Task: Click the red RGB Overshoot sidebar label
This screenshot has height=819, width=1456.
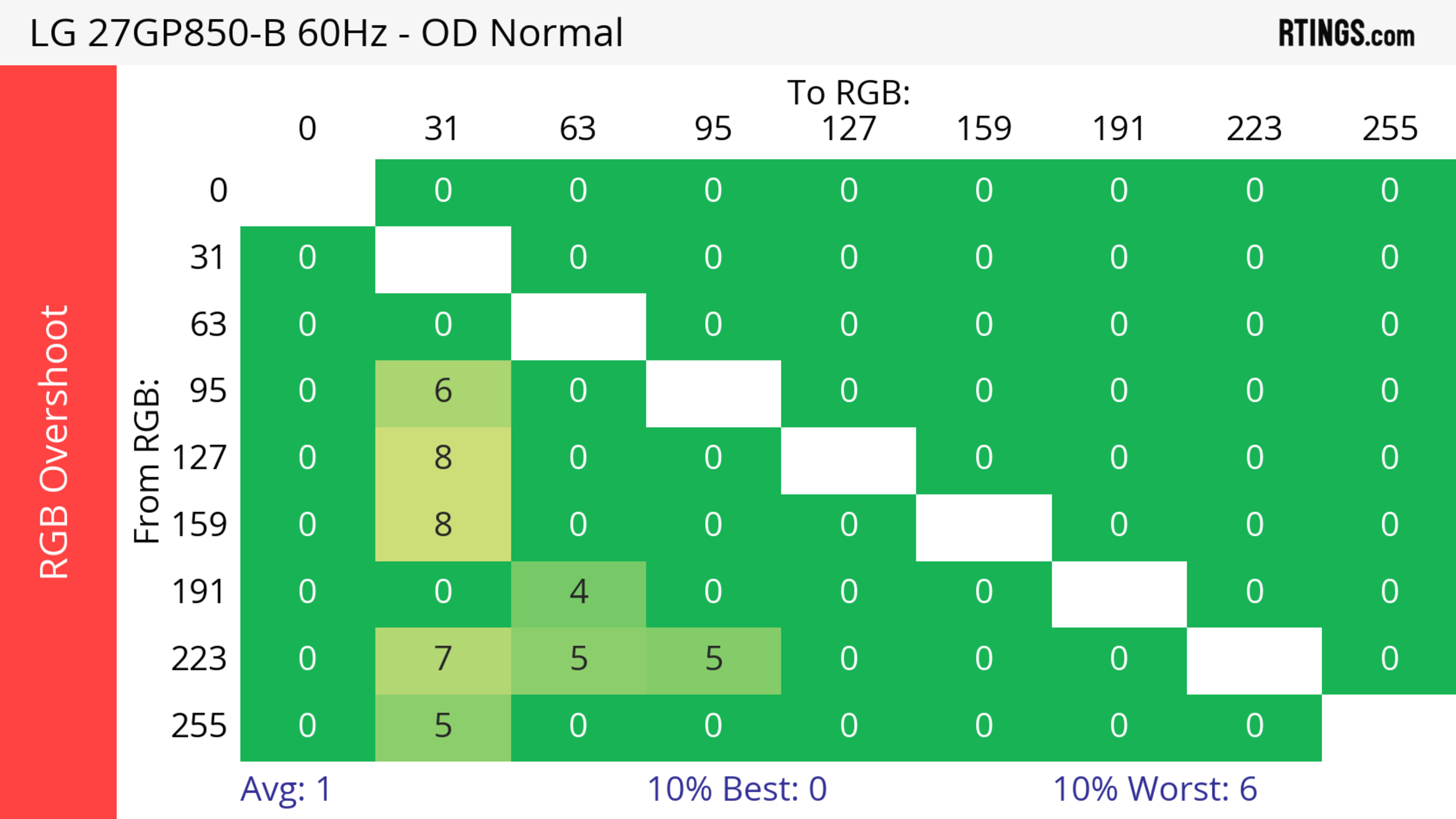Action: [x=55, y=442]
